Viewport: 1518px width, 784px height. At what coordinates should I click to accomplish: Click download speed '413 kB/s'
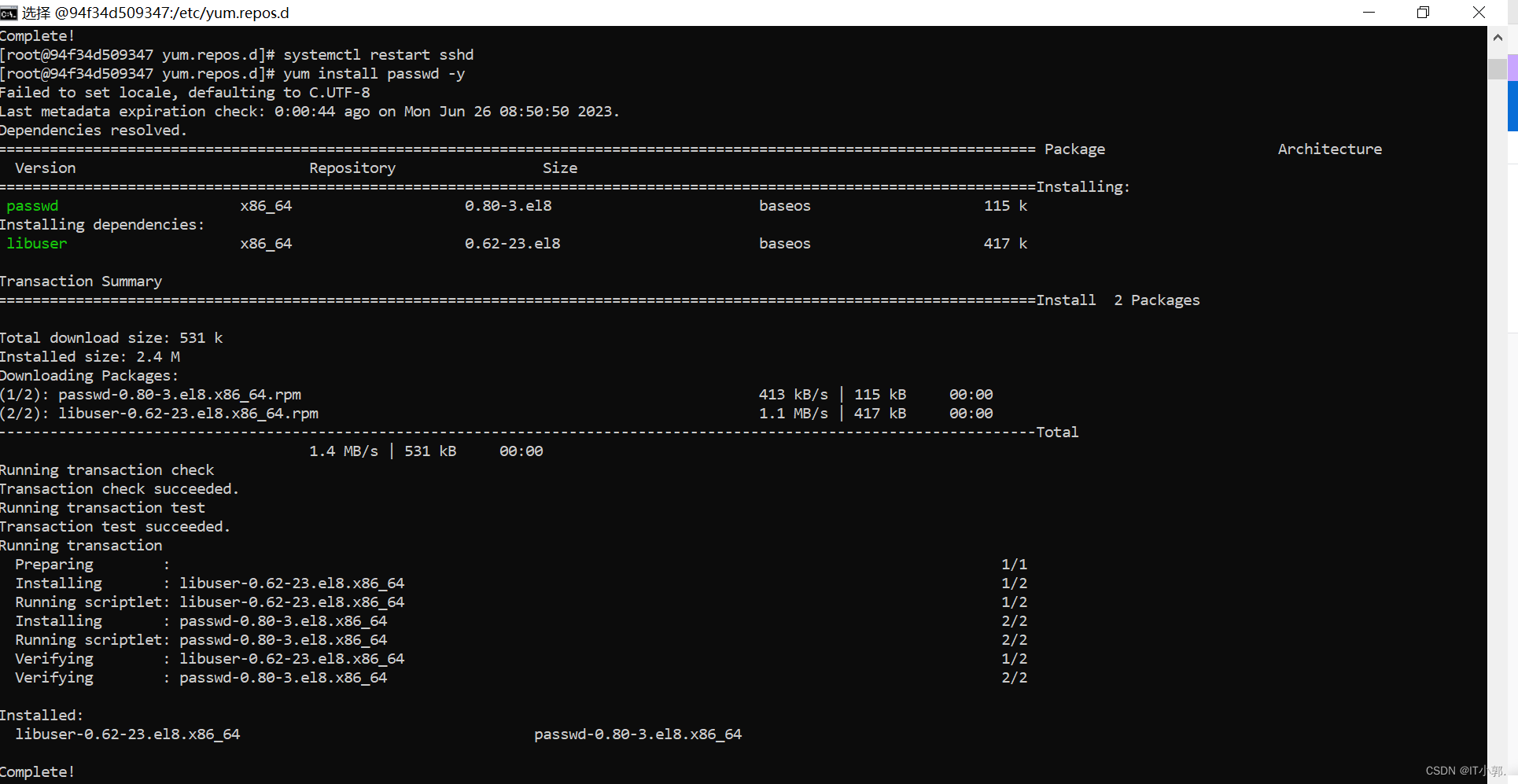793,394
